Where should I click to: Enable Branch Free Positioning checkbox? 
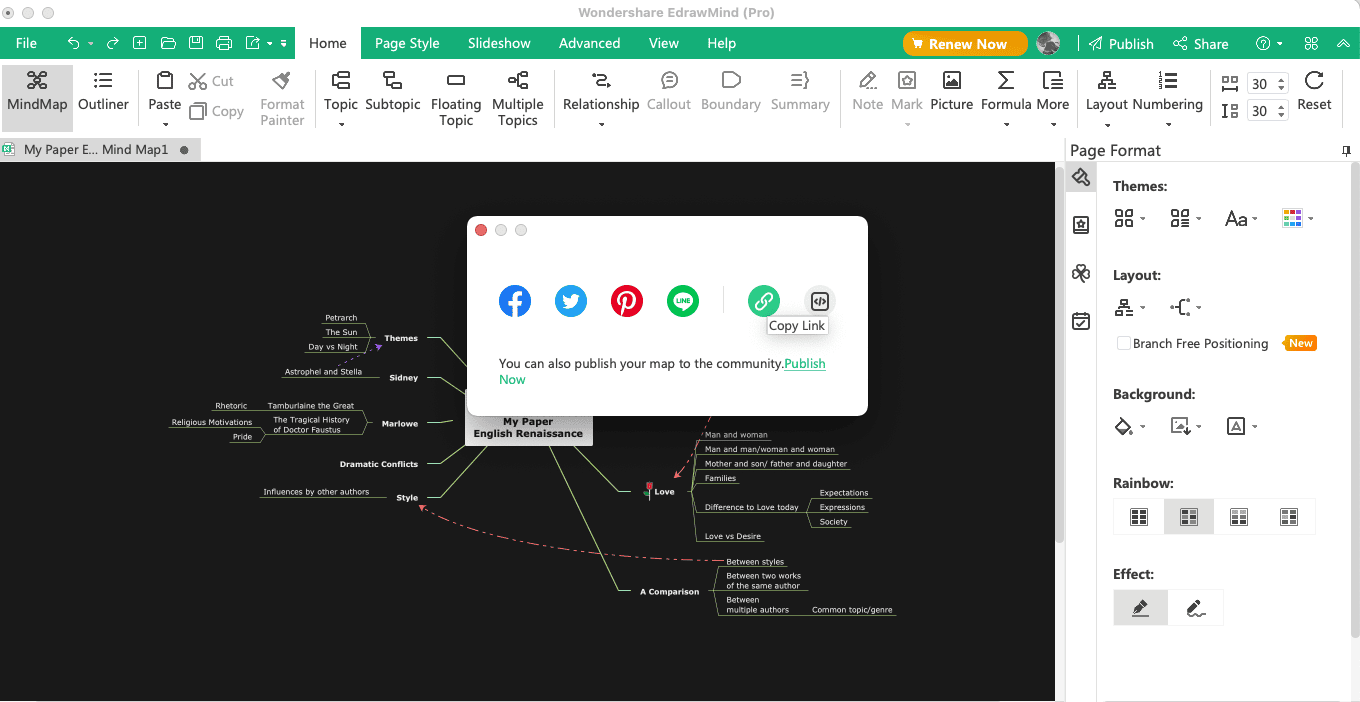click(x=1124, y=343)
